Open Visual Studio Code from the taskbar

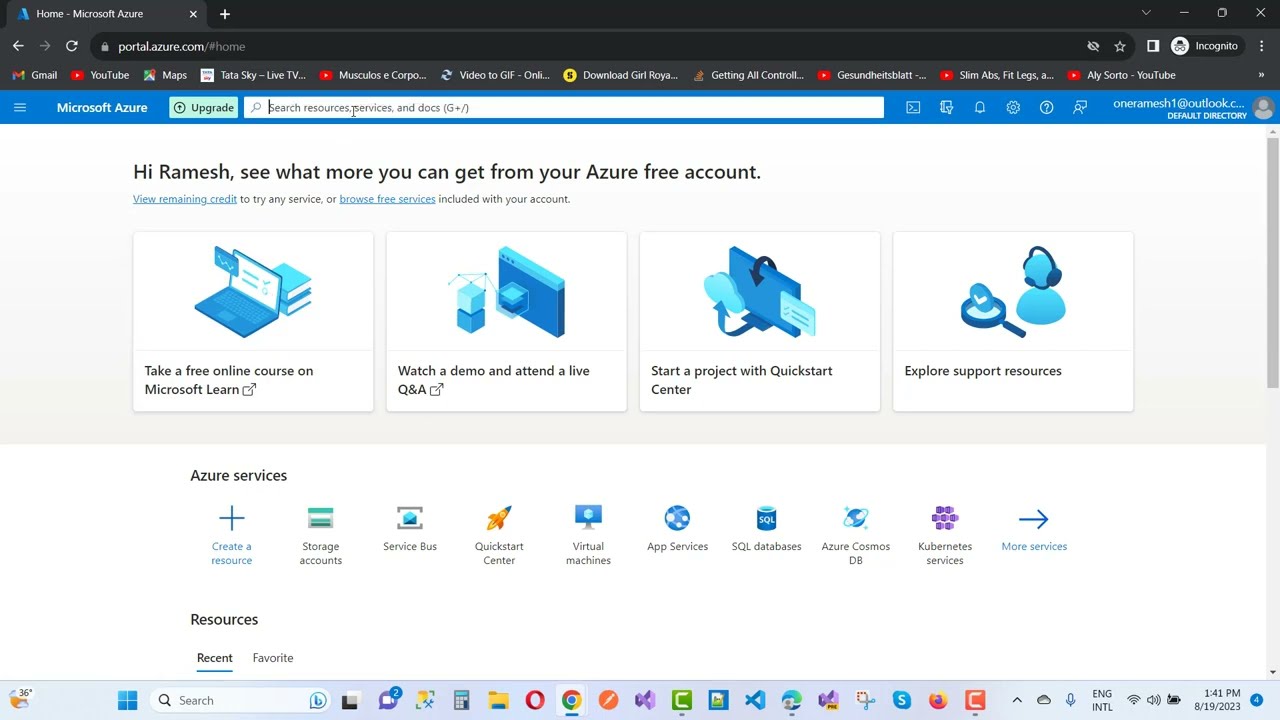(x=755, y=700)
